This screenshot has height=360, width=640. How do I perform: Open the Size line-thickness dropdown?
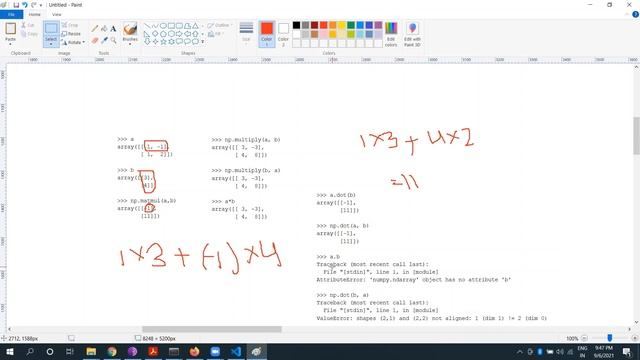(x=246, y=34)
